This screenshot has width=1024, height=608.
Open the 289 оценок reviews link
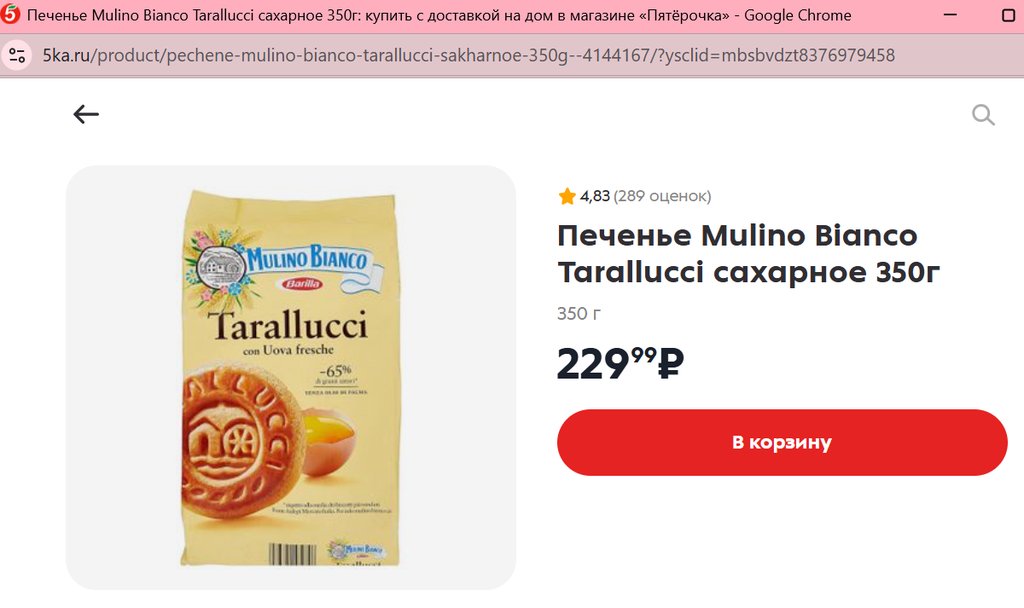point(662,196)
